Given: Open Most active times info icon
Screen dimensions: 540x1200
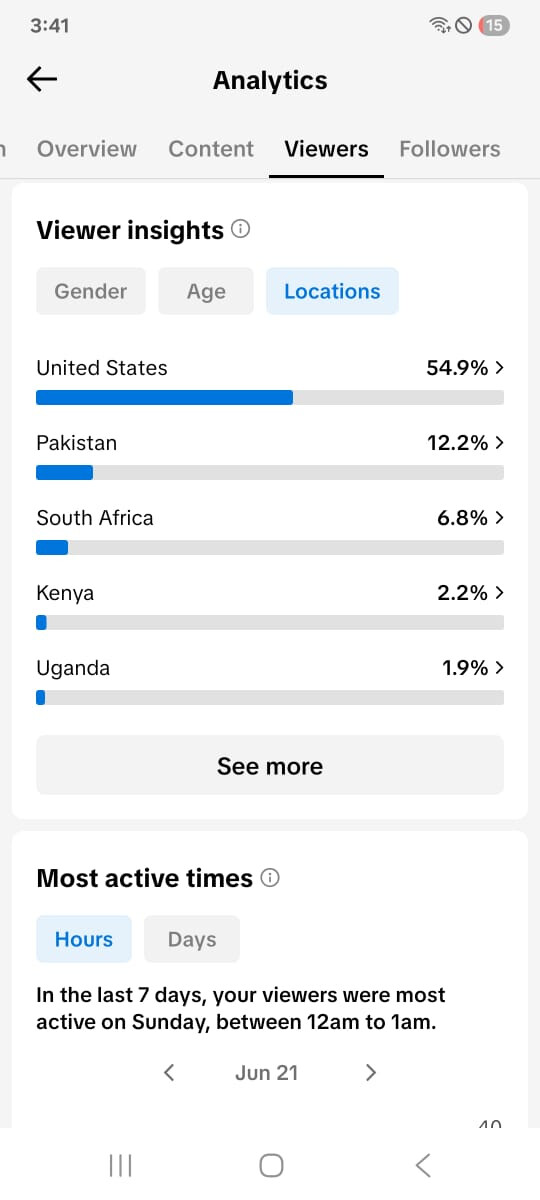Looking at the screenshot, I should [x=270, y=877].
